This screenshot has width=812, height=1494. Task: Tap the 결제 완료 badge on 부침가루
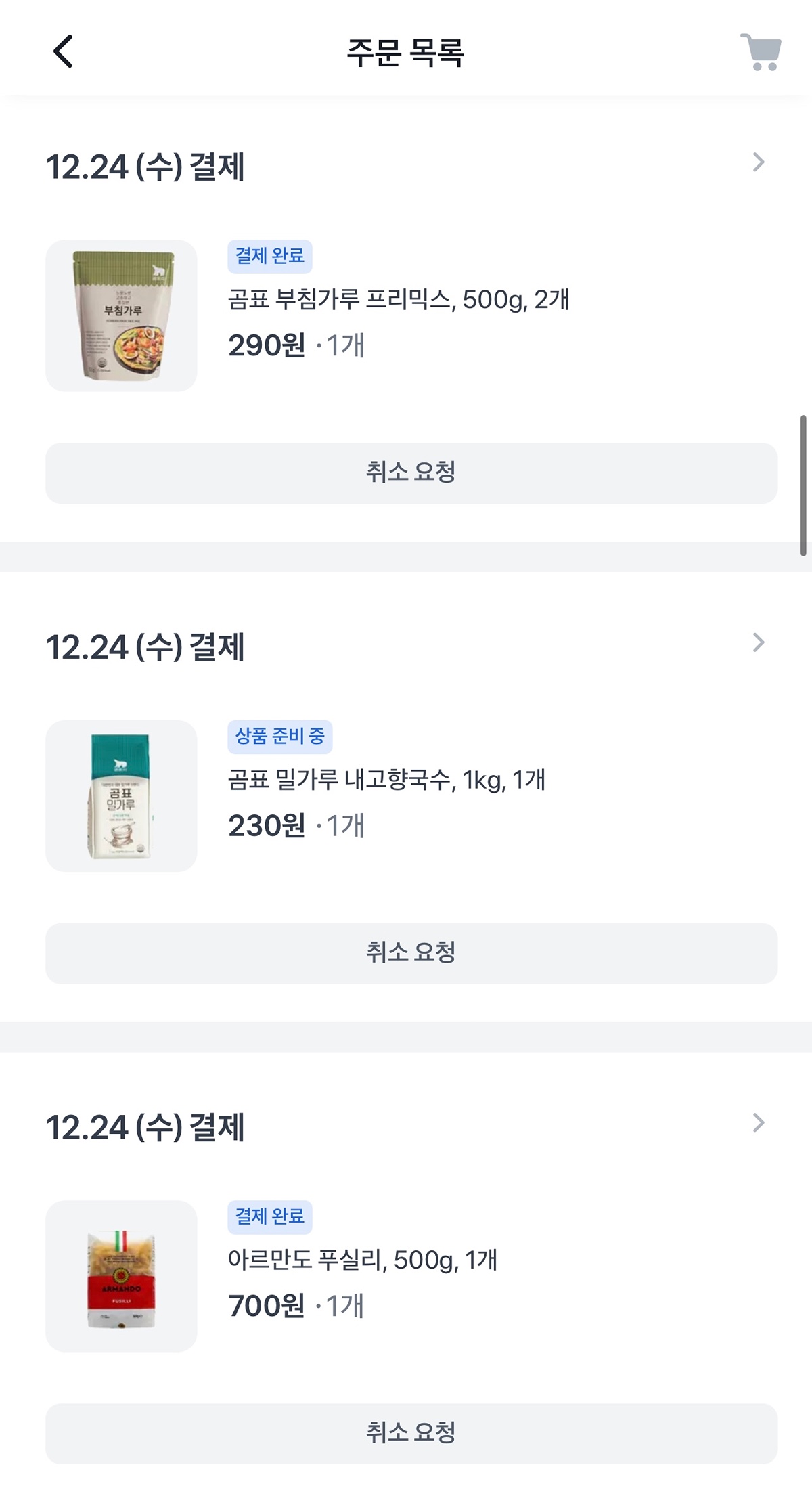[269, 257]
